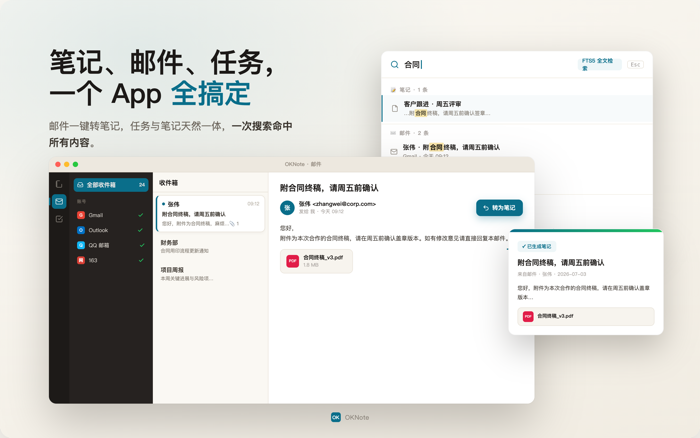The image size is (700, 438).
Task: Select the QQ 邮箱 account row
Action: 111,245
